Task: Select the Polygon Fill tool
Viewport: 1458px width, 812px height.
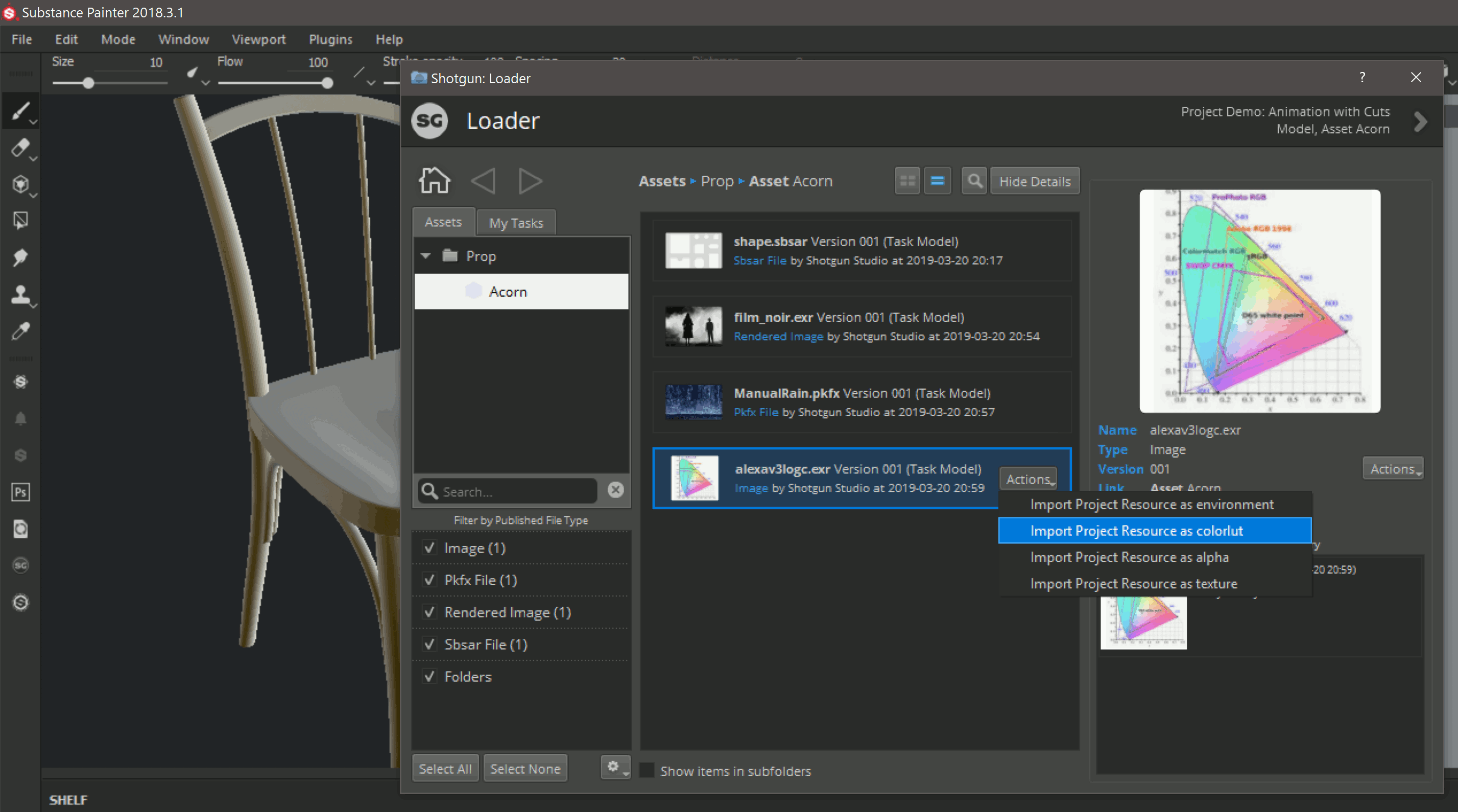Action: [x=20, y=221]
